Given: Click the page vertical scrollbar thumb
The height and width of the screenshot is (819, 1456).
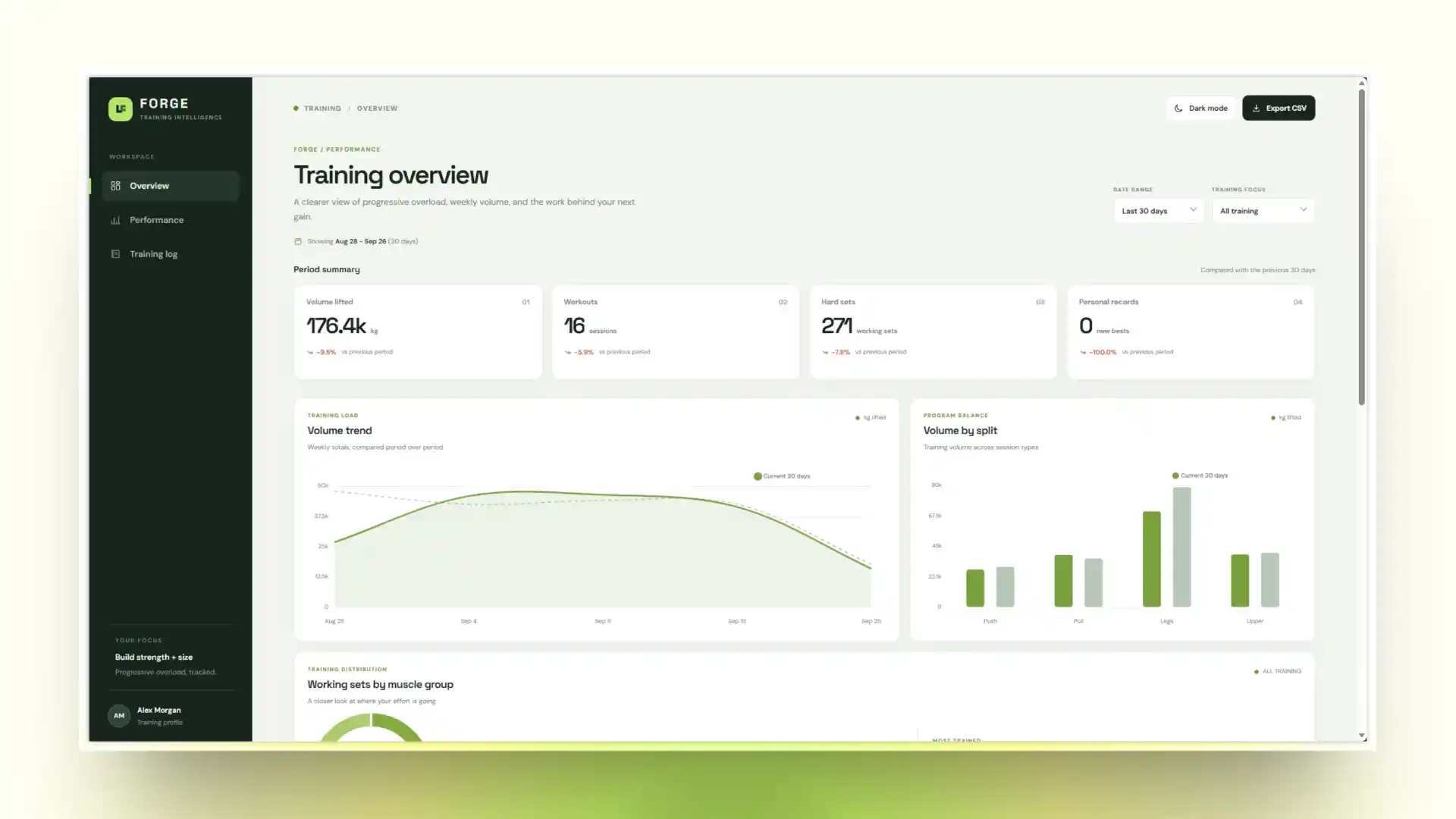Looking at the screenshot, I should pos(1362,247).
